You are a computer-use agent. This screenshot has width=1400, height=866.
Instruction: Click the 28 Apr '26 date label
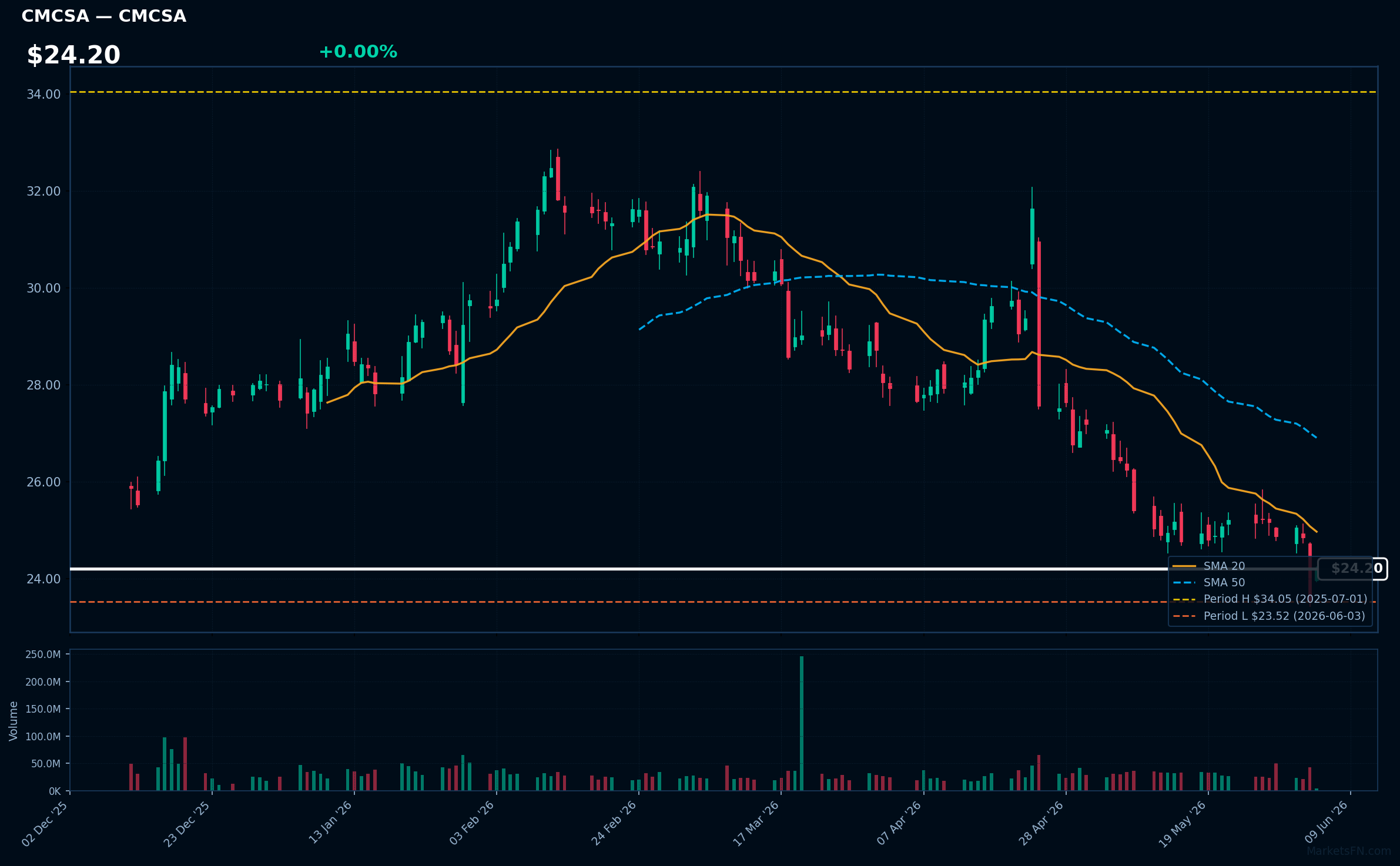1041,823
